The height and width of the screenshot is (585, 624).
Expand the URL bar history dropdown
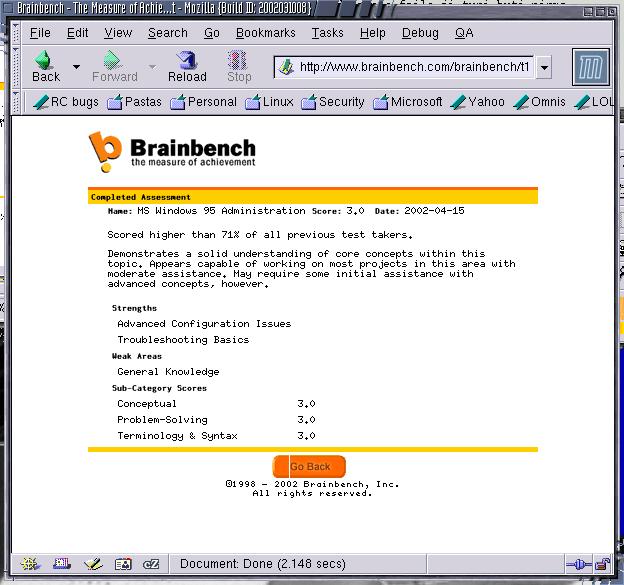tap(544, 67)
